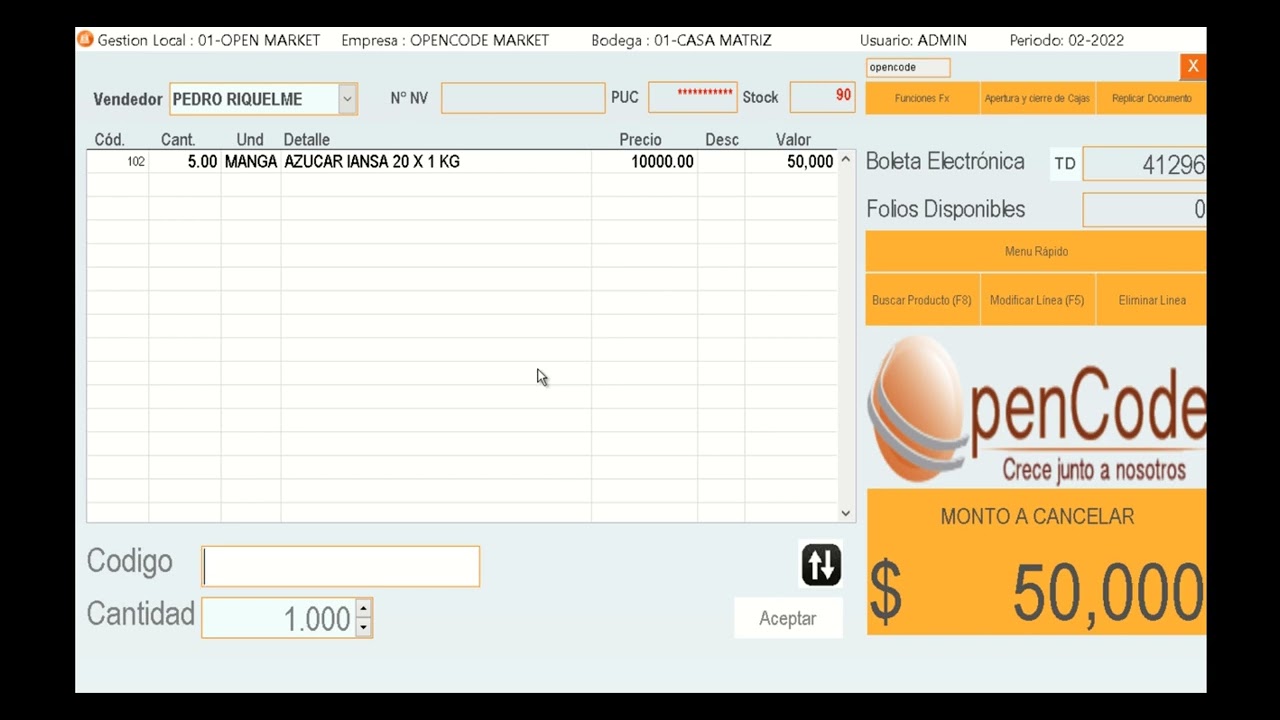Click price cell 10000.00
Image resolution: width=1280 pixels, height=720 pixels.
(x=644, y=161)
